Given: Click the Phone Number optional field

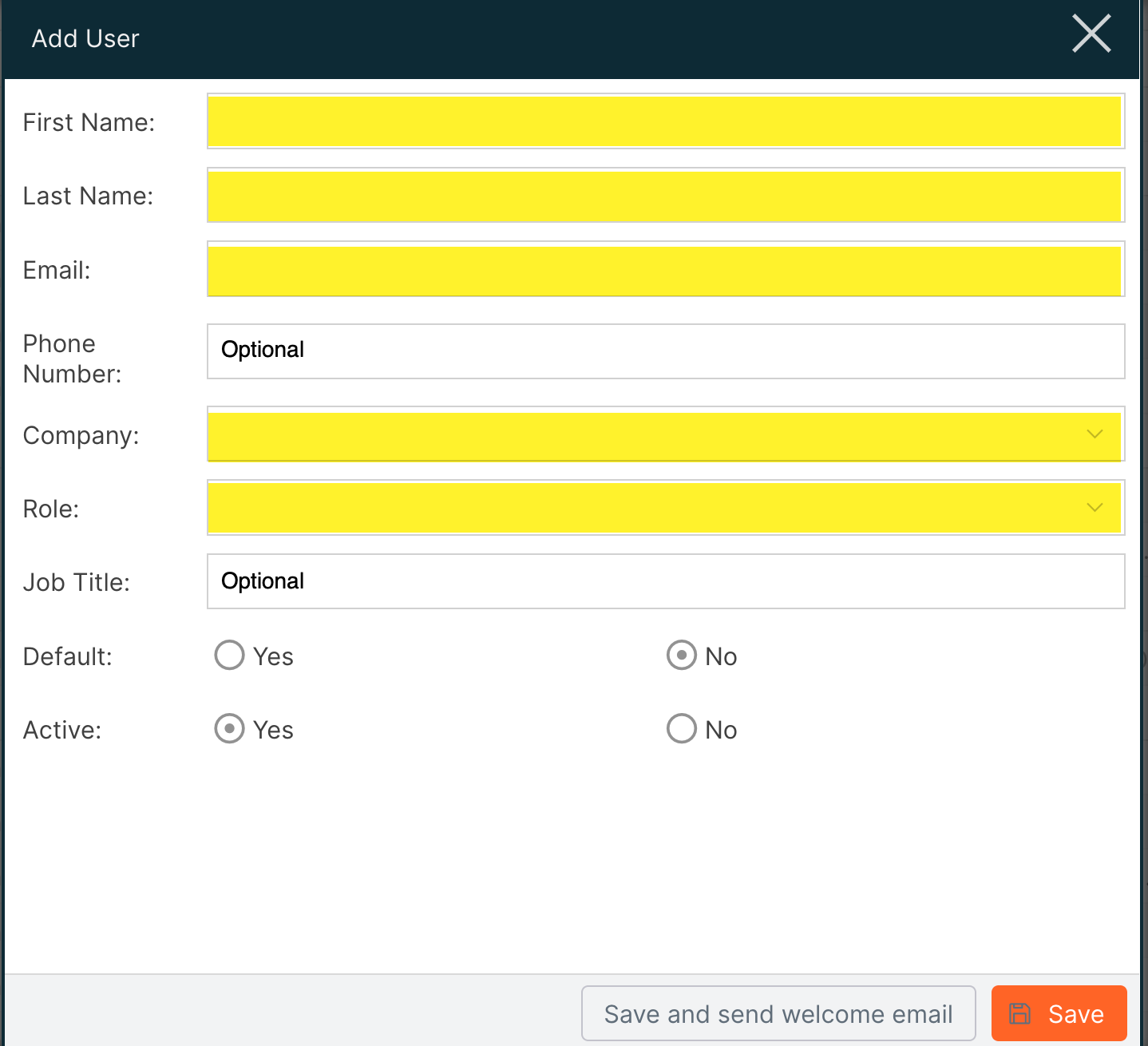Looking at the screenshot, I should [666, 351].
